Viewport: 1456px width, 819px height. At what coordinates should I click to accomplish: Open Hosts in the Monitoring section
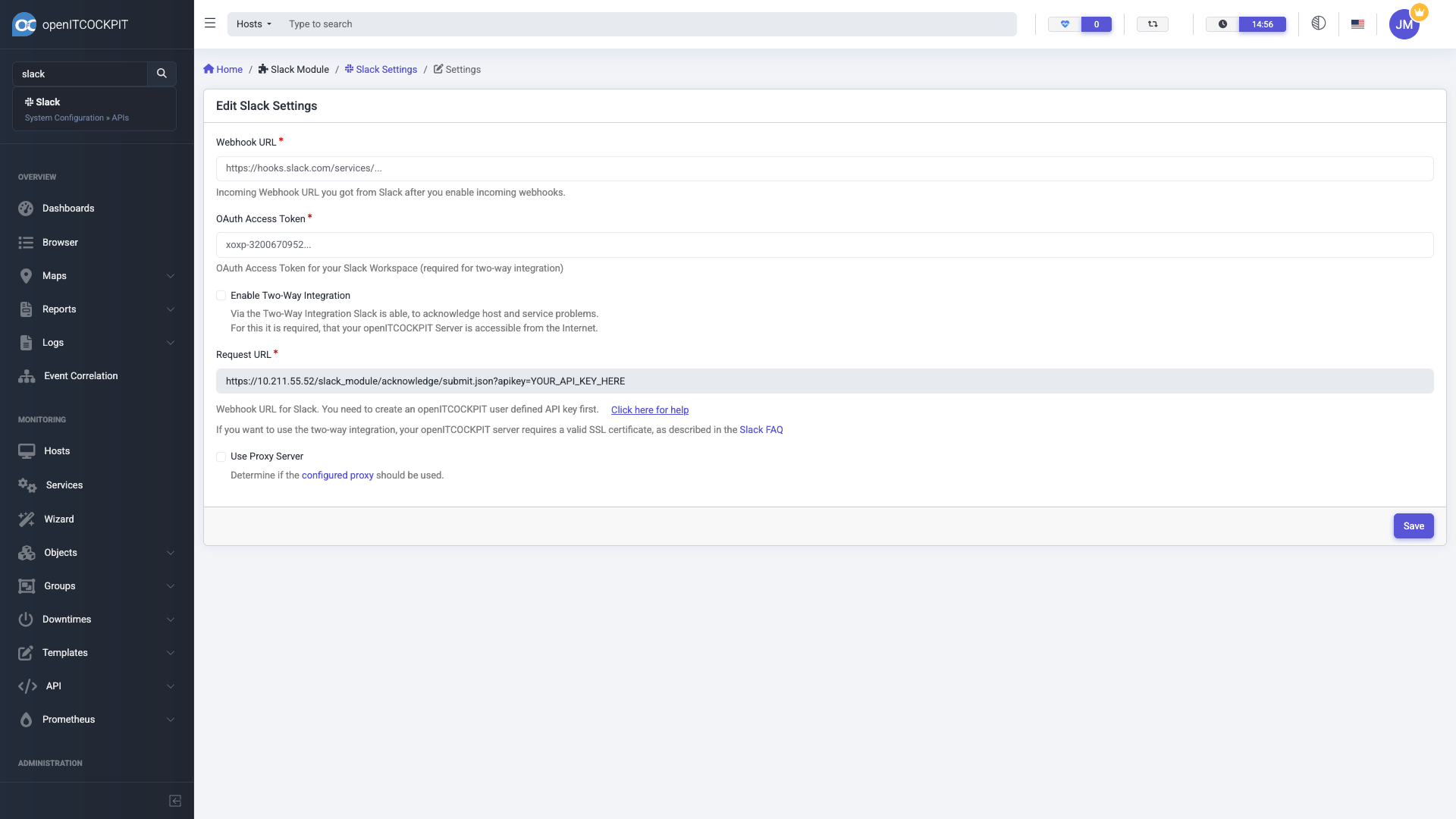[57, 451]
